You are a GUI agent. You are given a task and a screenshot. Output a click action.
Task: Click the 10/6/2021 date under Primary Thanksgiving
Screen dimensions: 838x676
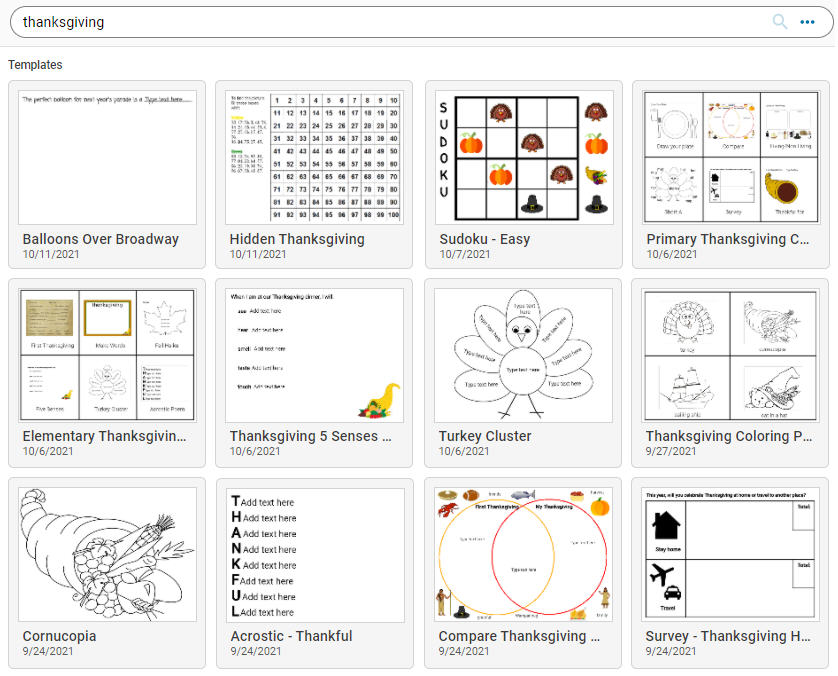pyautogui.click(x=672, y=254)
